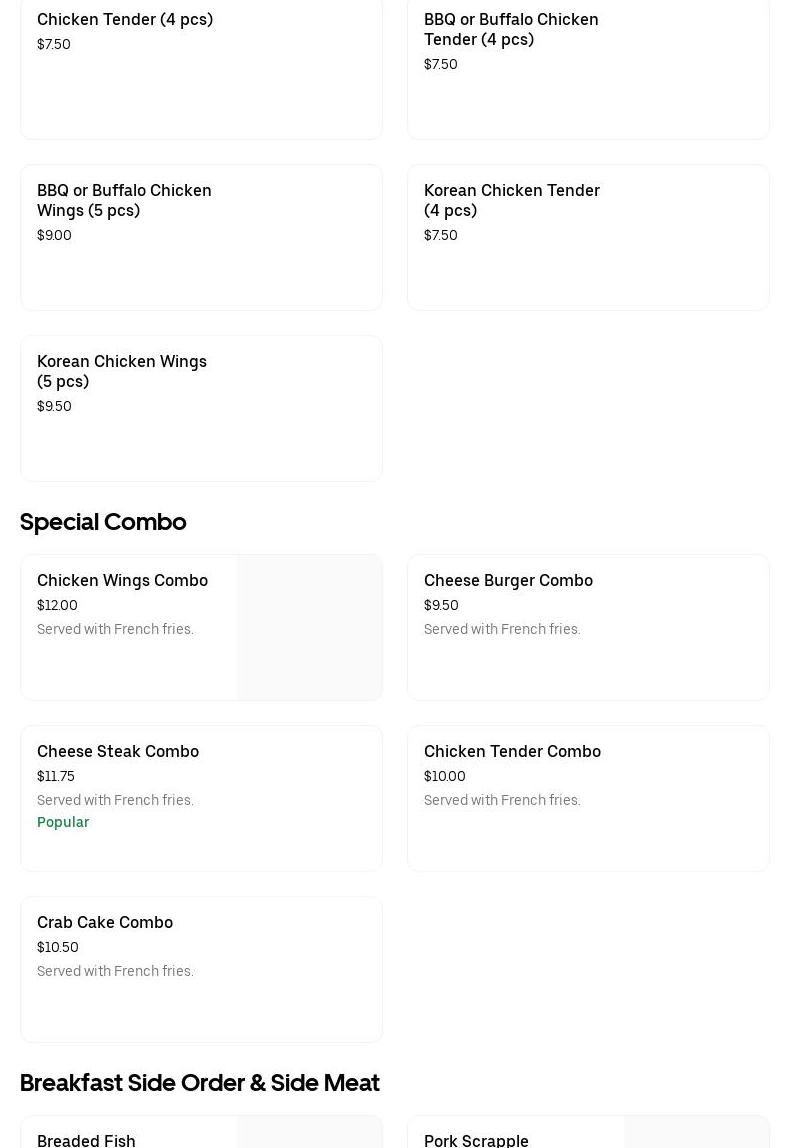Click the Chicken Wings Combo image placeholder
804x1148 pixels.
pos(309,628)
